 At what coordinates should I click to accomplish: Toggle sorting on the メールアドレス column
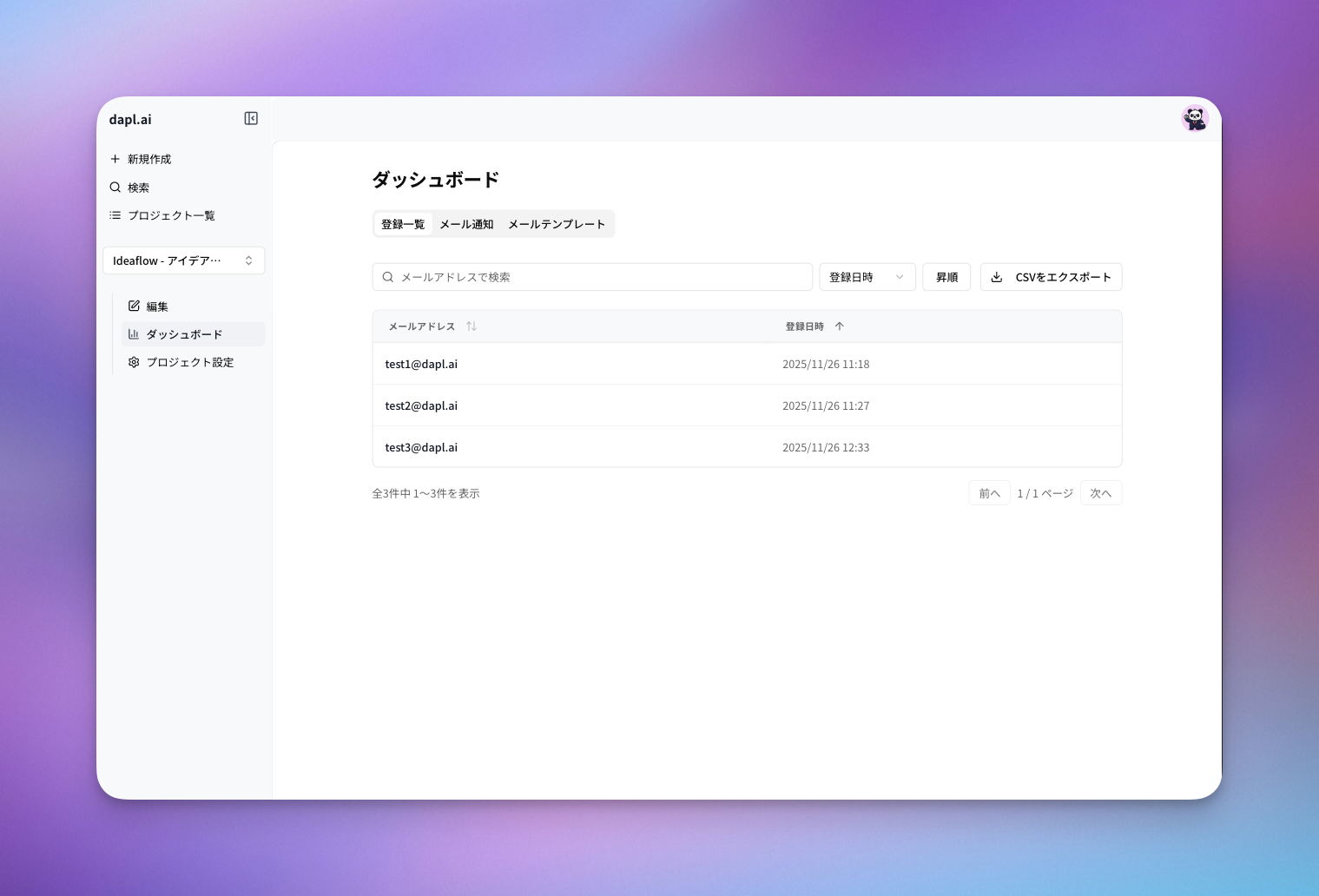(472, 326)
